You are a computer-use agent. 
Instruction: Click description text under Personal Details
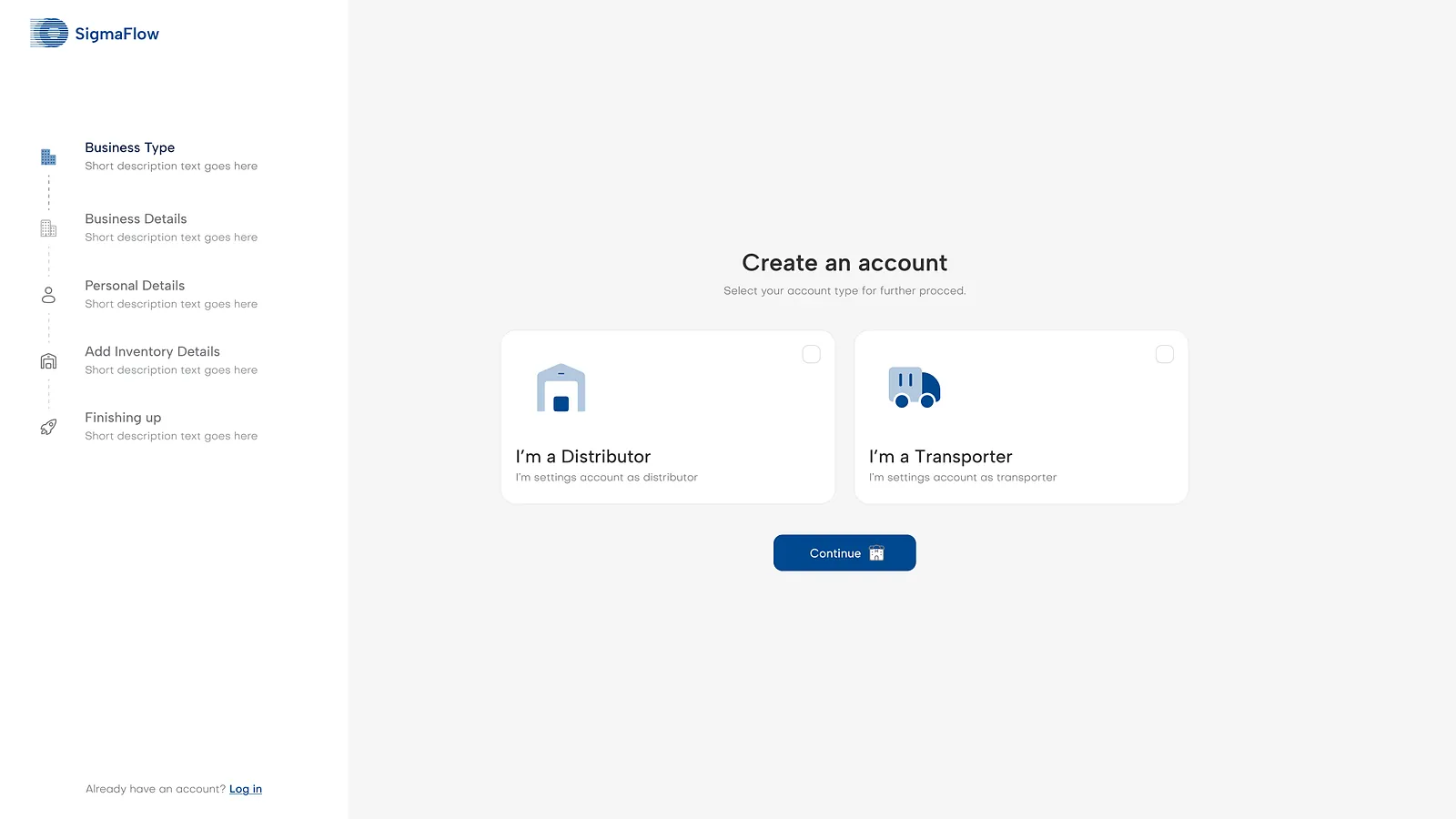pyautogui.click(x=171, y=304)
